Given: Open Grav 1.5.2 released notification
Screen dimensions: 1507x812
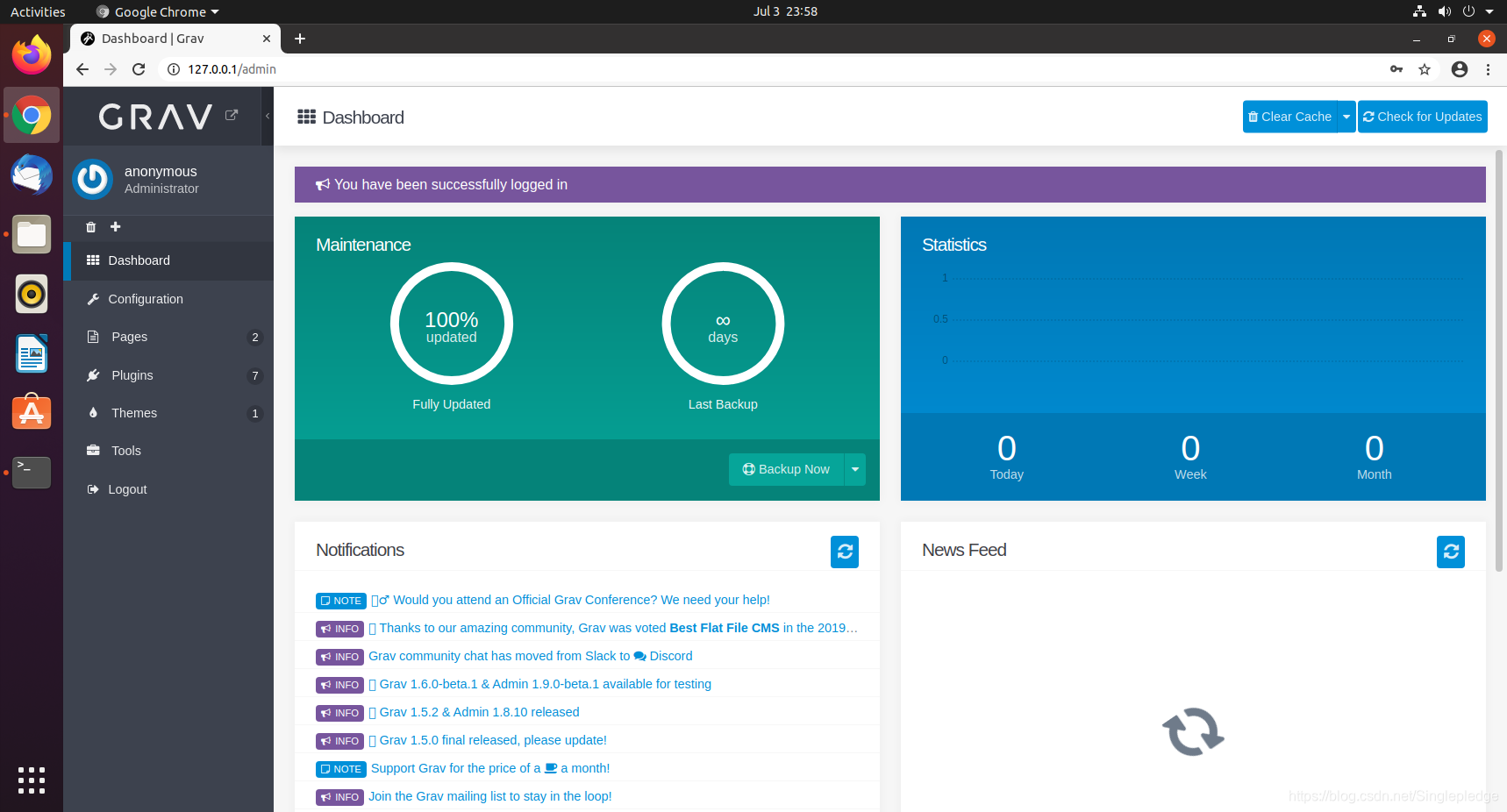Looking at the screenshot, I should tap(475, 712).
